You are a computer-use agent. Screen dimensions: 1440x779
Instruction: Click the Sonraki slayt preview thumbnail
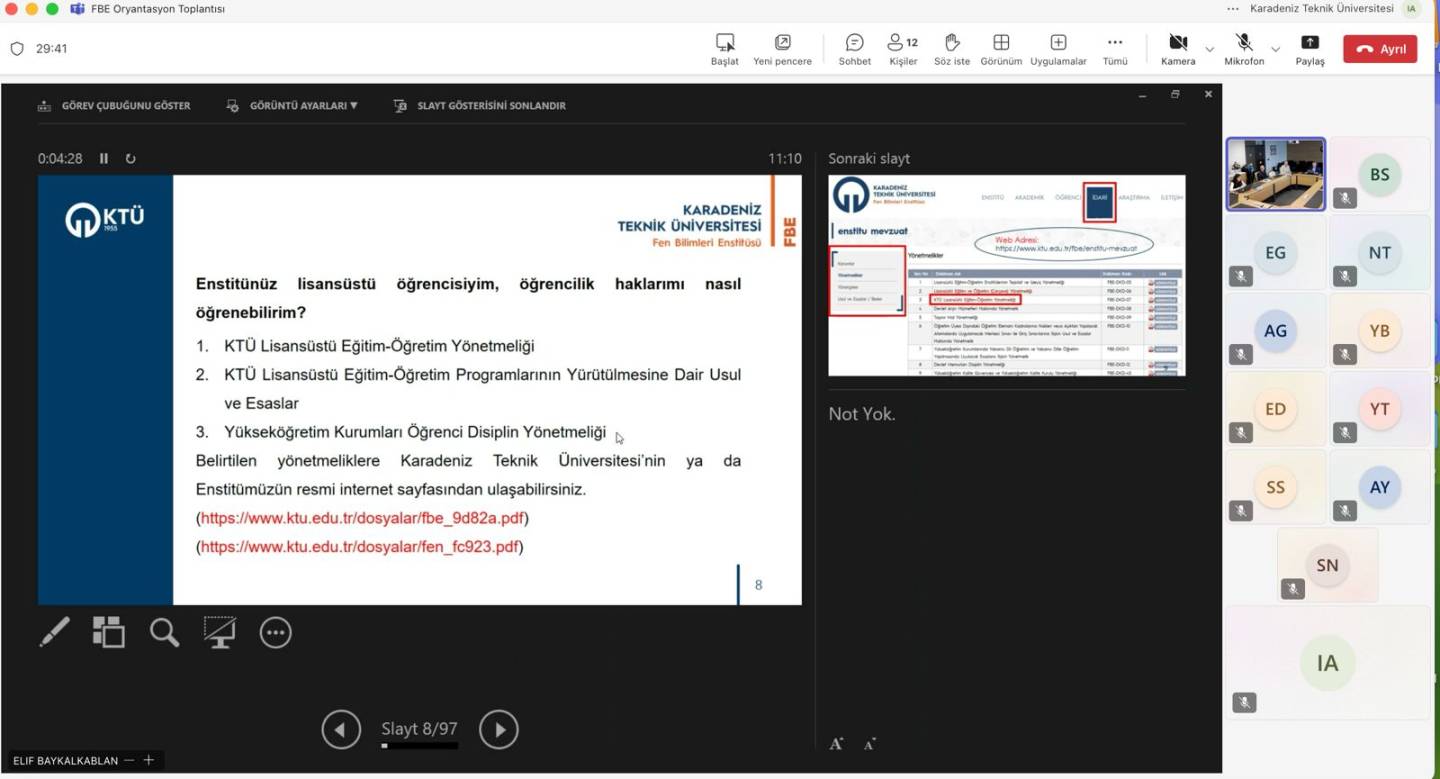(x=1007, y=276)
